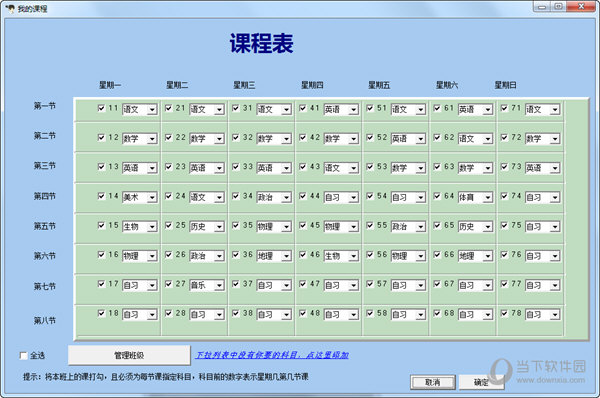The width and height of the screenshot is (600, 398).
Task: Toggle checkbox for period 33
Action: [236, 167]
